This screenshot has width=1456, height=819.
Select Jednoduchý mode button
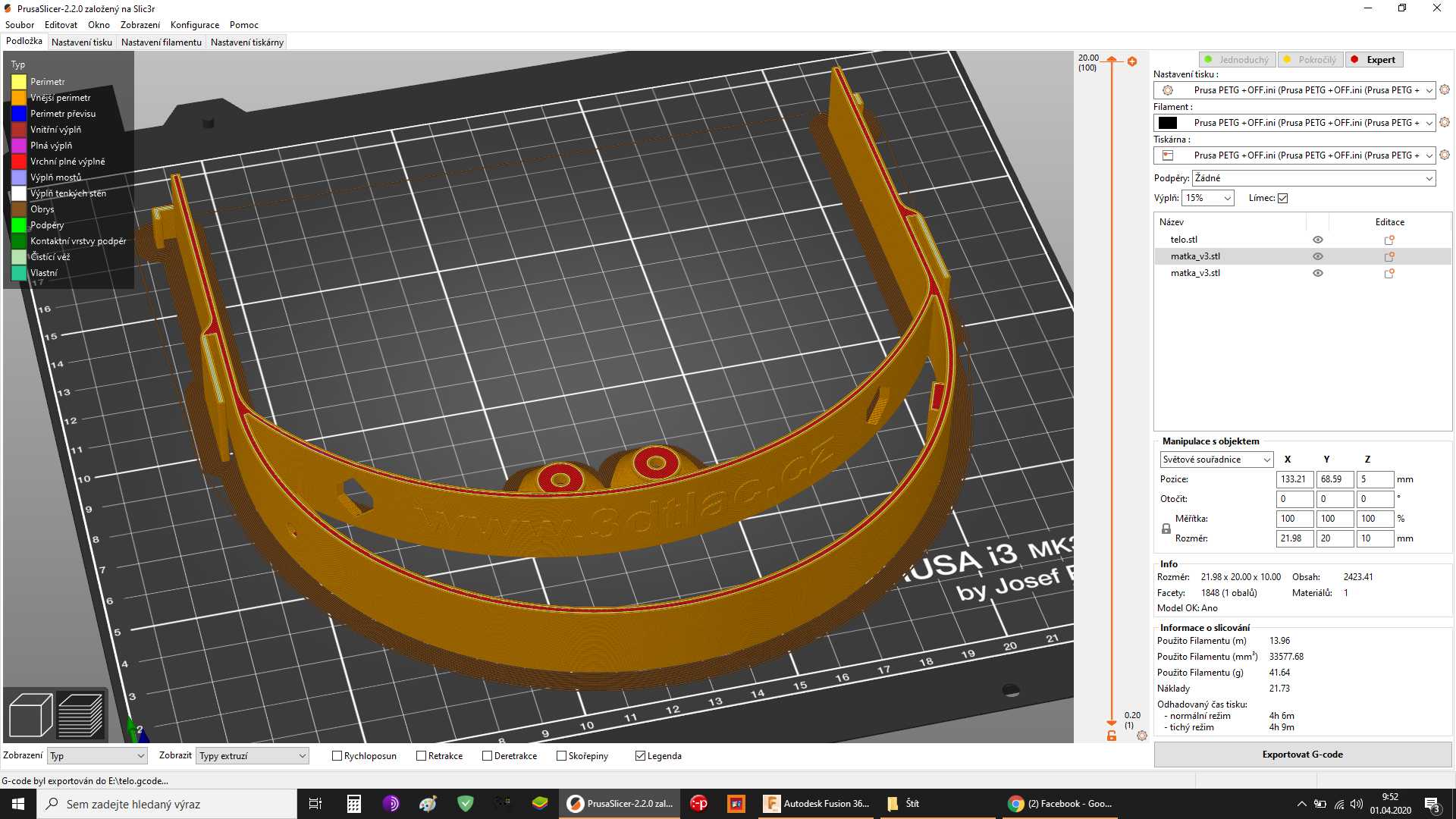(x=1238, y=60)
